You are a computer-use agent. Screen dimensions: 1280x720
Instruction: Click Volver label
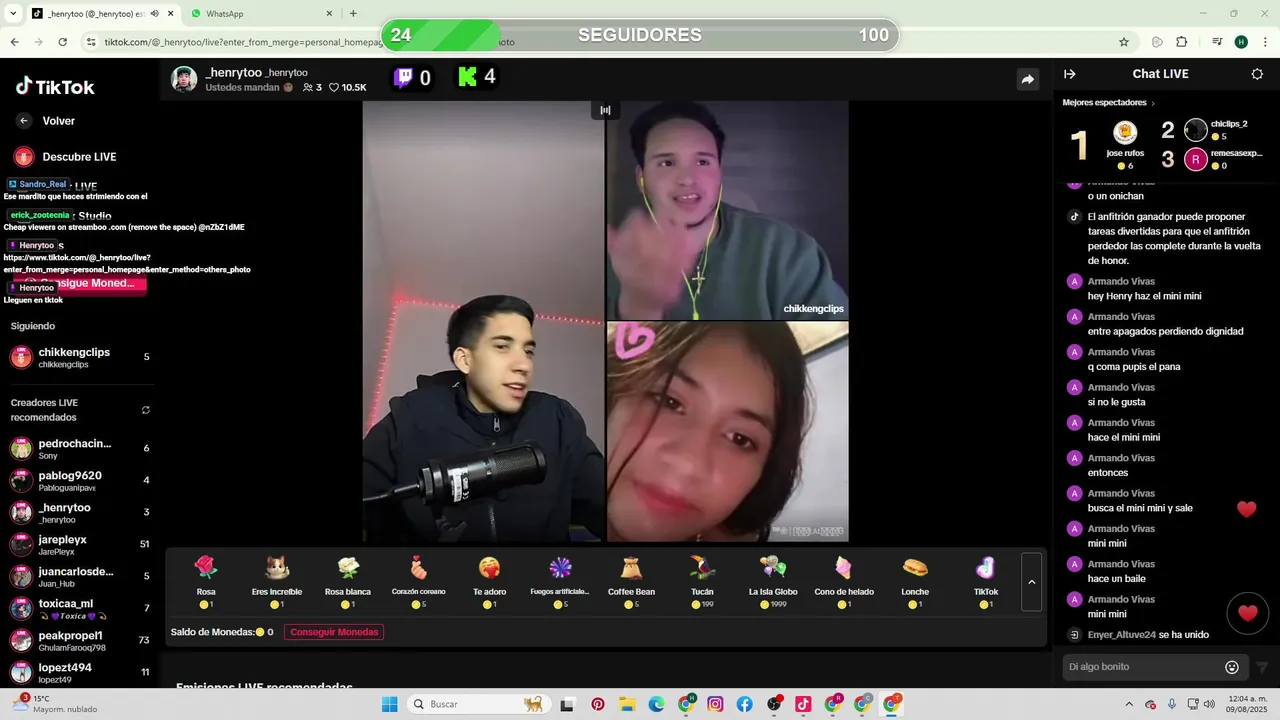[x=58, y=121]
